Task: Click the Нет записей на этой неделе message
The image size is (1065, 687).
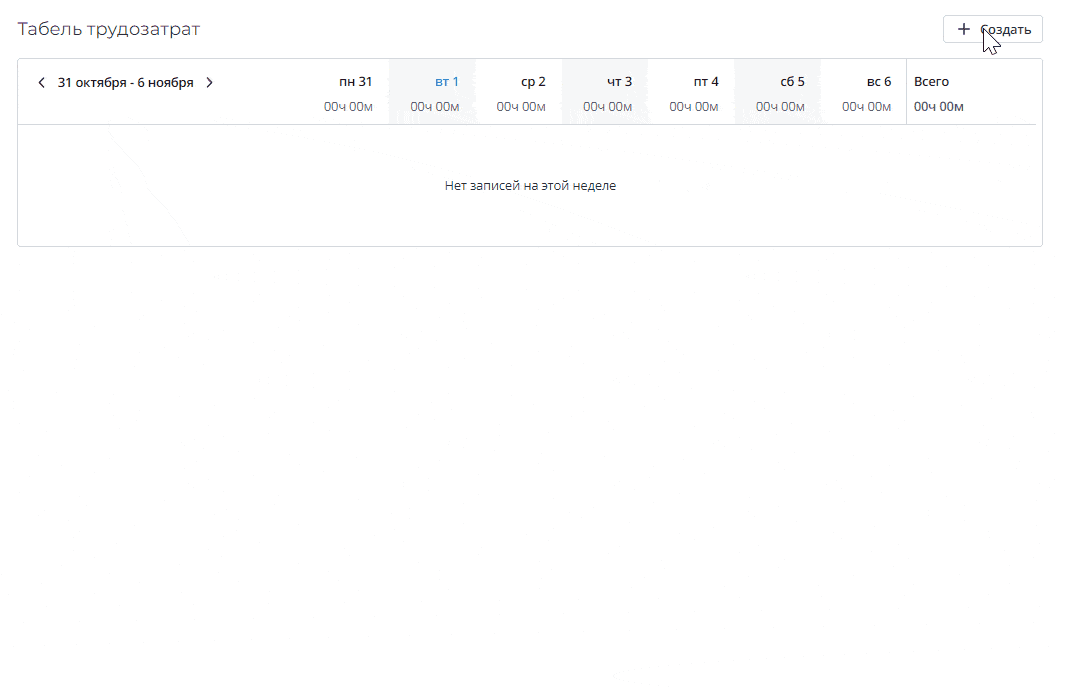Action: tap(530, 186)
